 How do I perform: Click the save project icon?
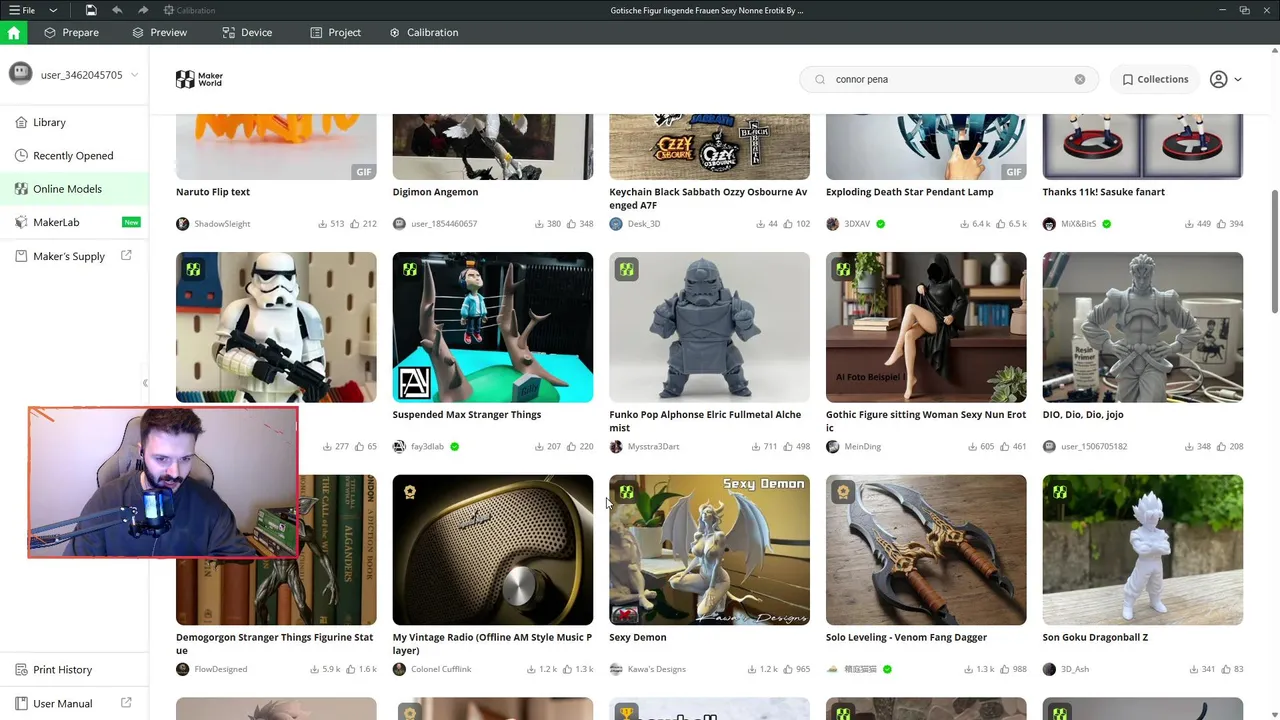pyautogui.click(x=91, y=10)
